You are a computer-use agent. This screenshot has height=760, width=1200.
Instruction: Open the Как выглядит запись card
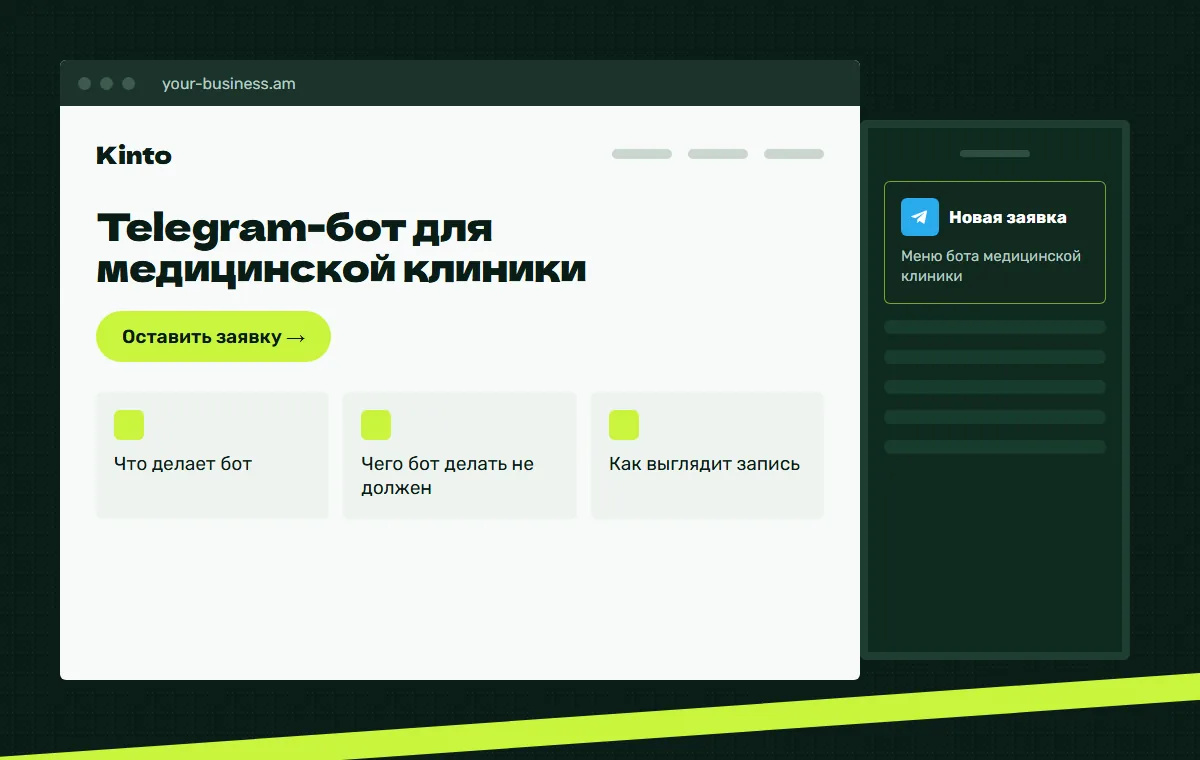coord(707,455)
